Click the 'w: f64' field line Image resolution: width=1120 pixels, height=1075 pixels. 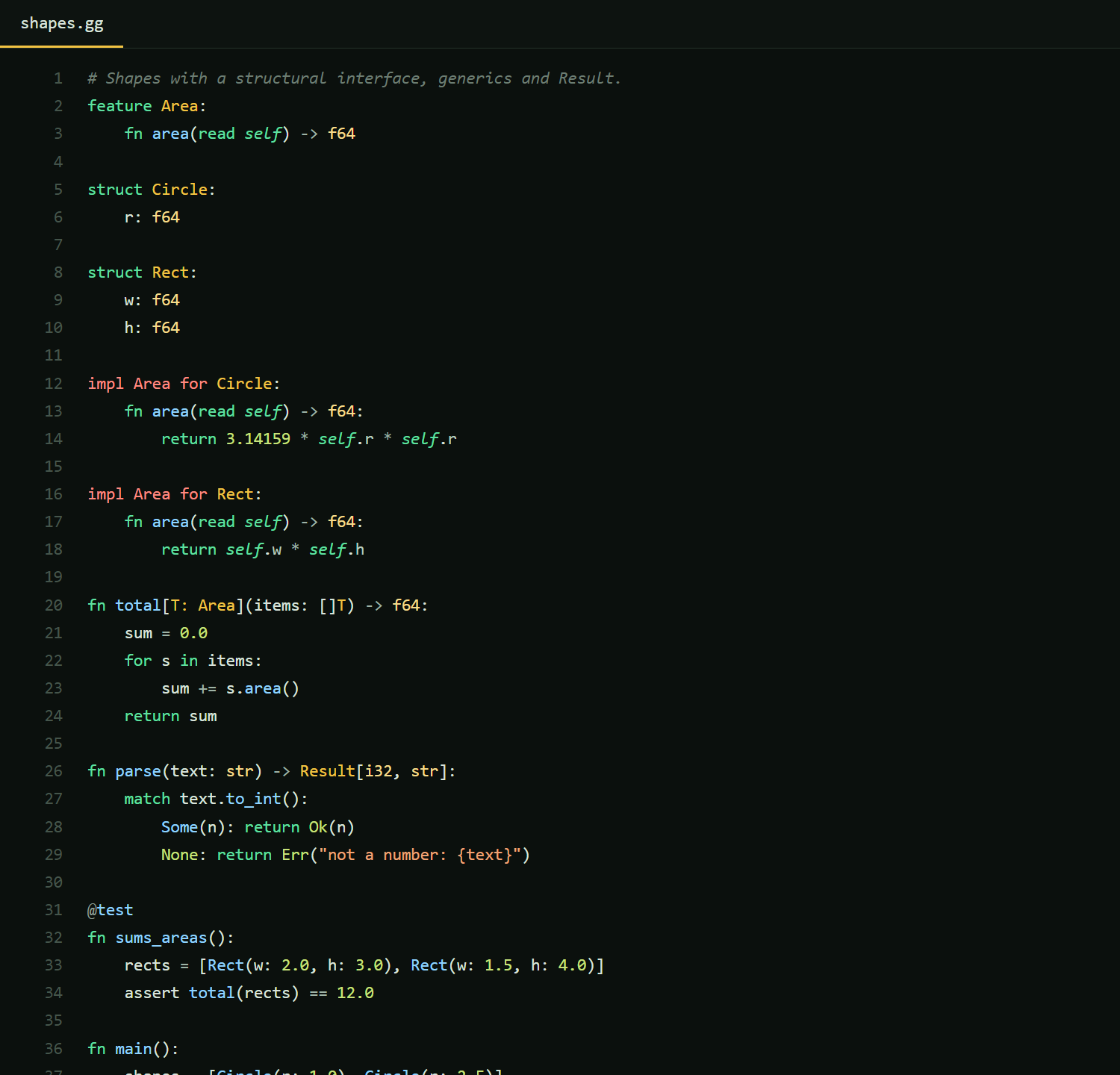[x=152, y=300]
